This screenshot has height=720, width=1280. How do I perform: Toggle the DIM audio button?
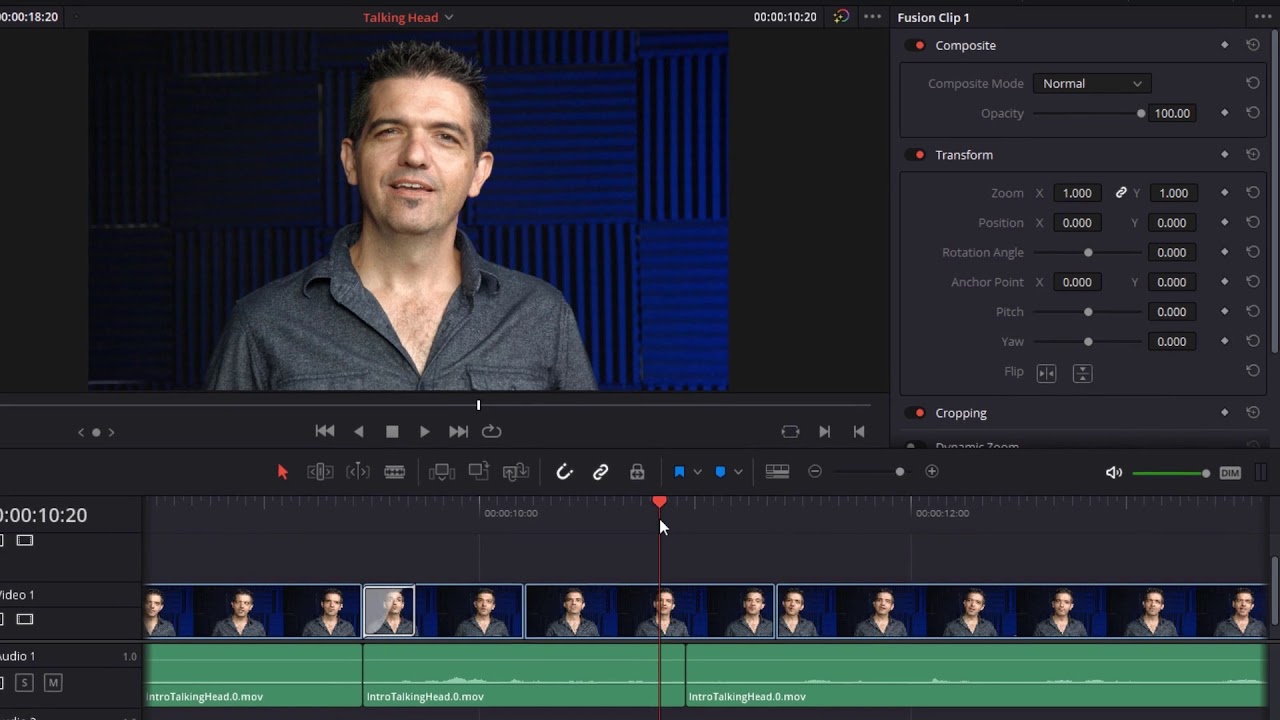(1230, 473)
